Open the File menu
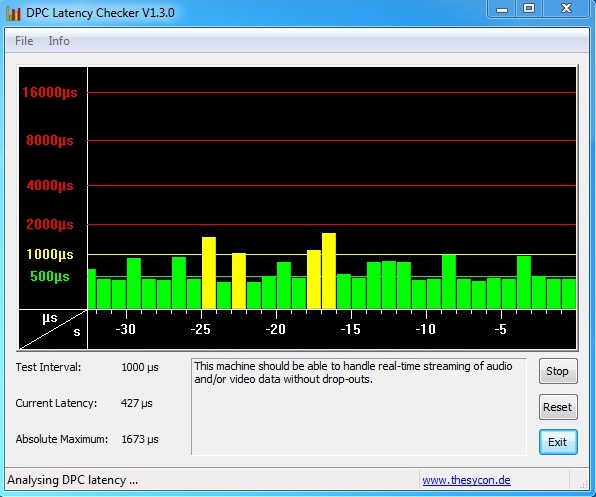 [x=24, y=41]
